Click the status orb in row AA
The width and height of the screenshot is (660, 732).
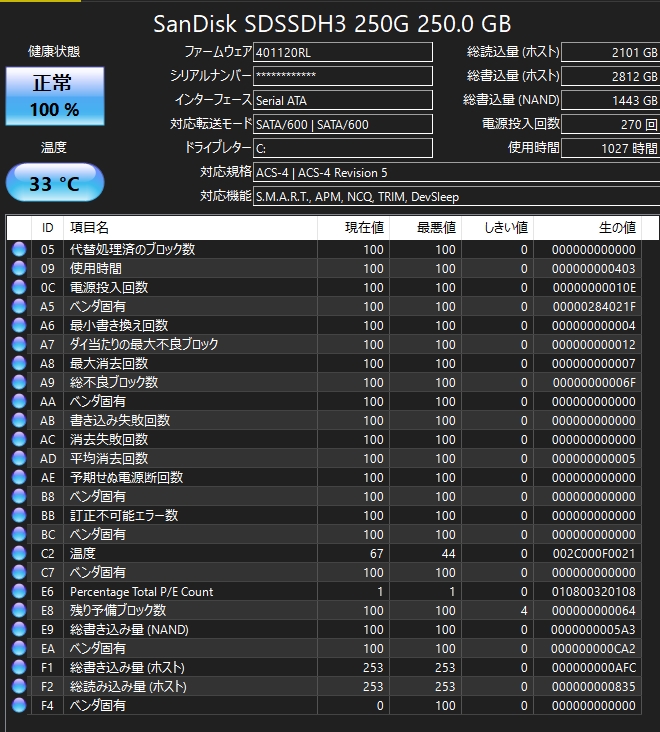[19, 401]
